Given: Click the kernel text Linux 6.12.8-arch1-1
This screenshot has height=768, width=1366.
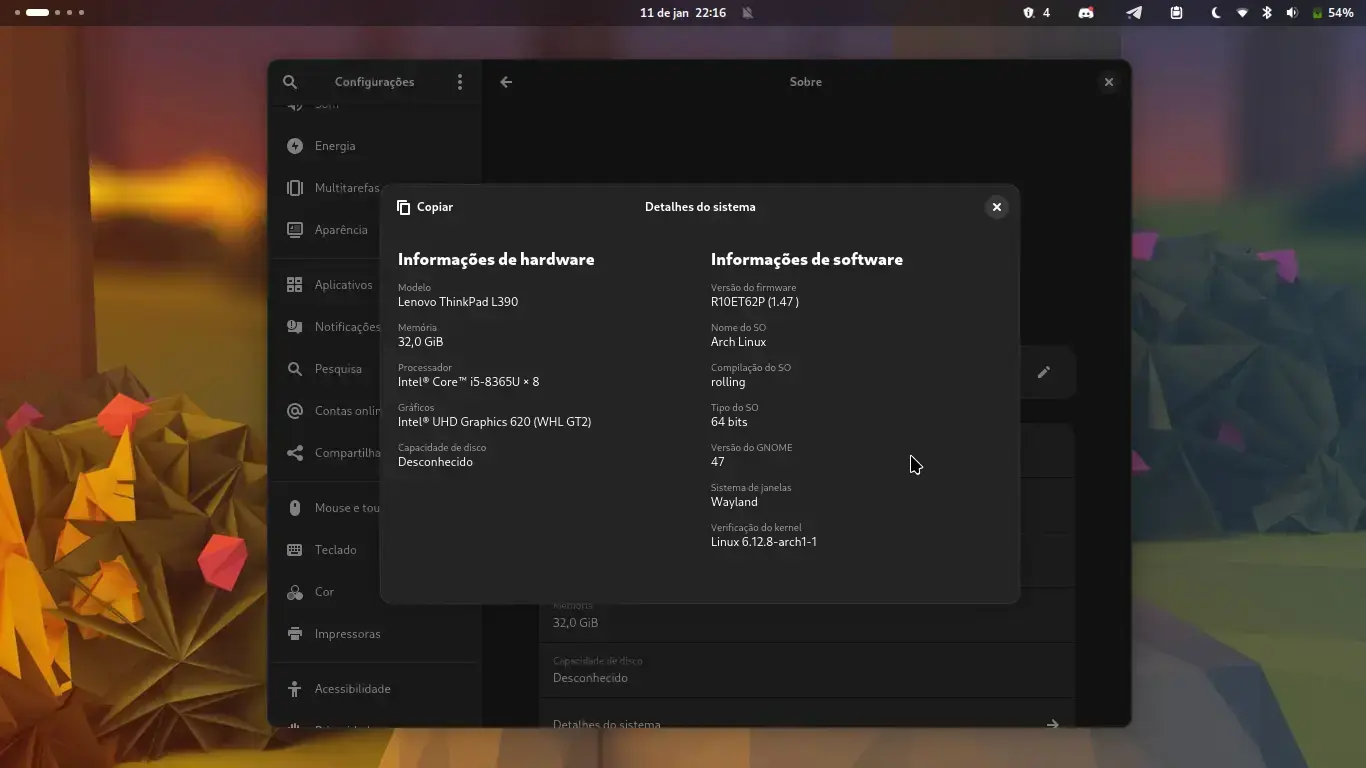Looking at the screenshot, I should click(x=764, y=542).
